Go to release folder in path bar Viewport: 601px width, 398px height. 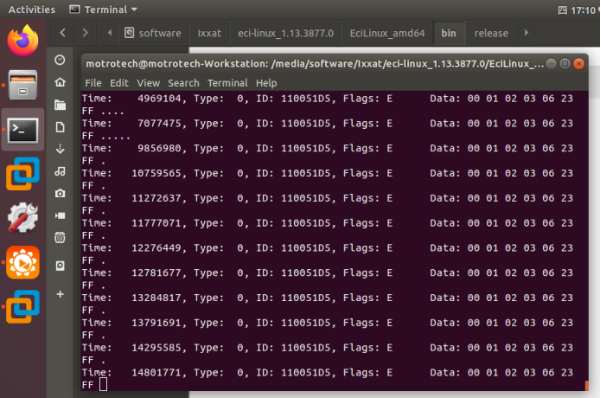click(491, 33)
